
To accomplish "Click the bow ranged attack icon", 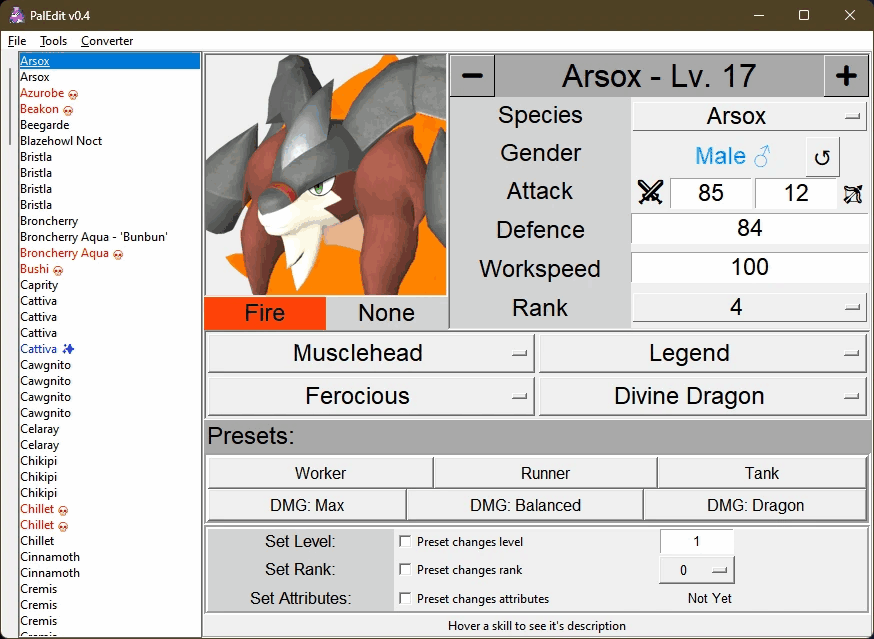I will click(853, 193).
